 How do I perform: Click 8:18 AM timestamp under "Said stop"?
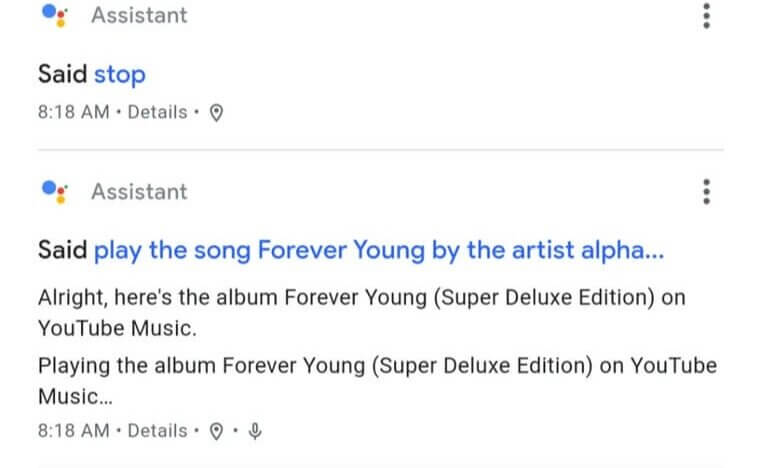pos(73,113)
